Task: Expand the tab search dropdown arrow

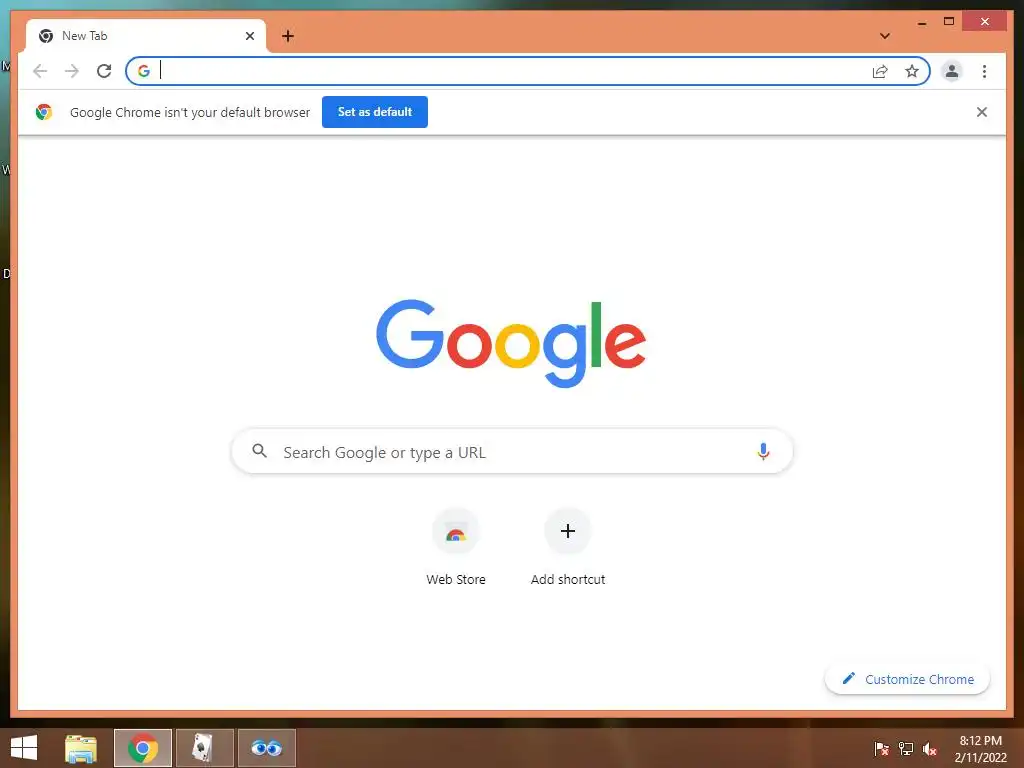Action: (885, 36)
